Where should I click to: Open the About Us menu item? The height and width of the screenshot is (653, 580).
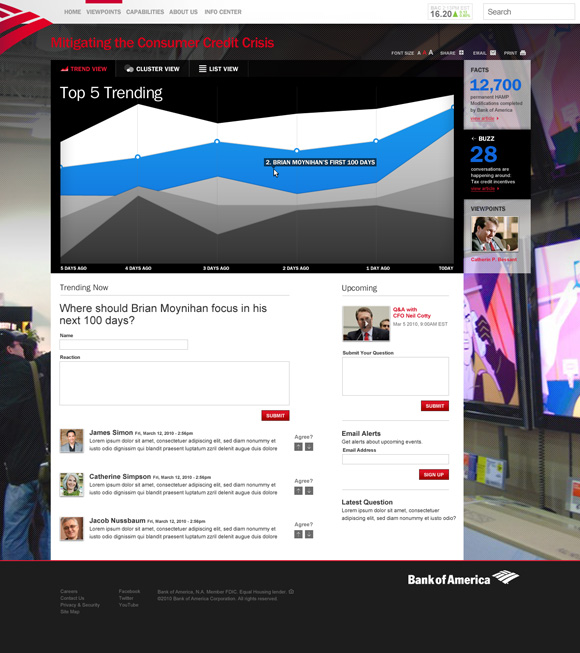[183, 12]
